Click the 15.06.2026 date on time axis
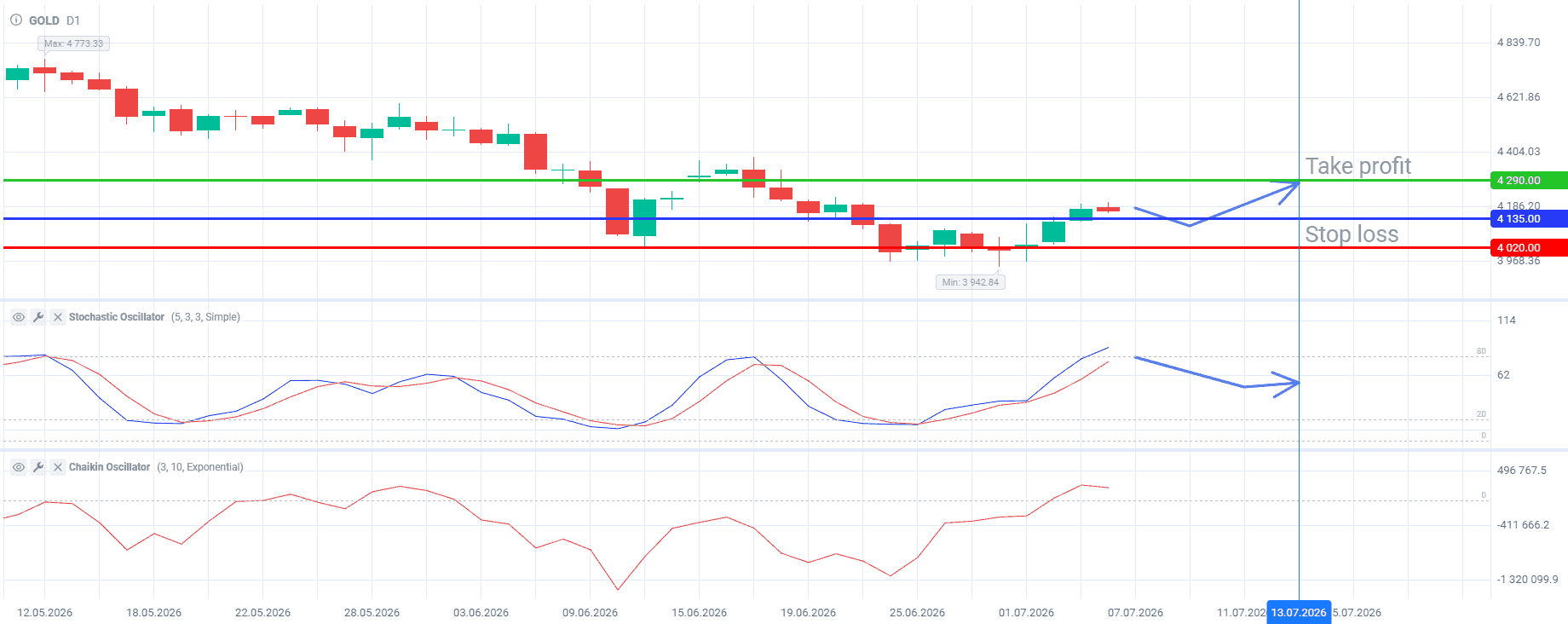This screenshot has width=1568, height=624. (x=700, y=613)
